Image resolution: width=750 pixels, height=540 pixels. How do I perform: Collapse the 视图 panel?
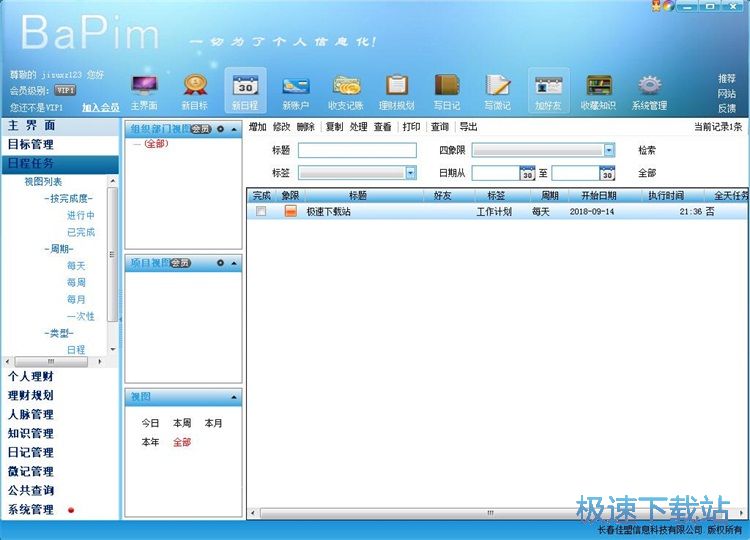pyautogui.click(x=234, y=397)
